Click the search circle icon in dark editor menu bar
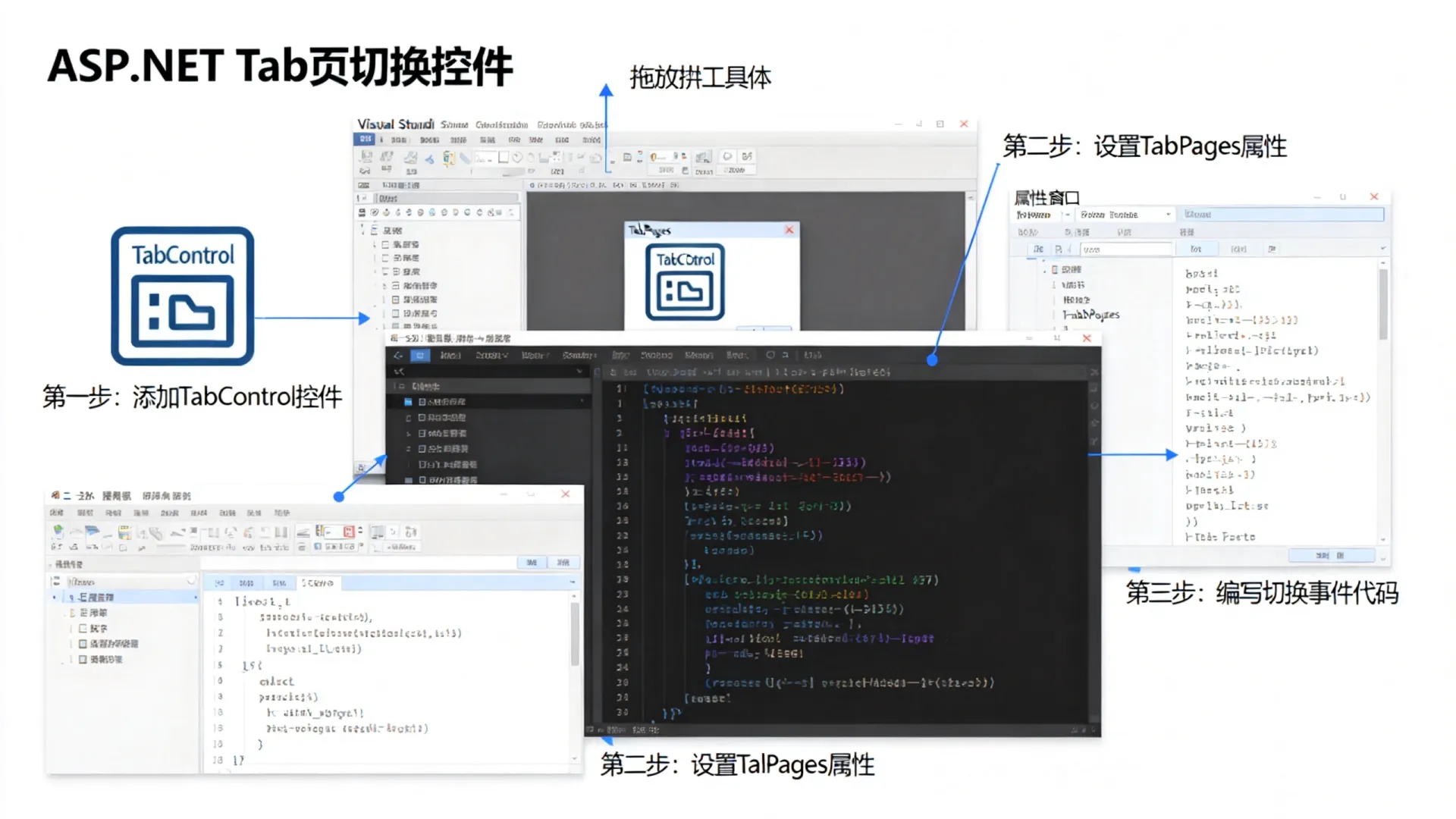The height and width of the screenshot is (819, 1456). (770, 355)
